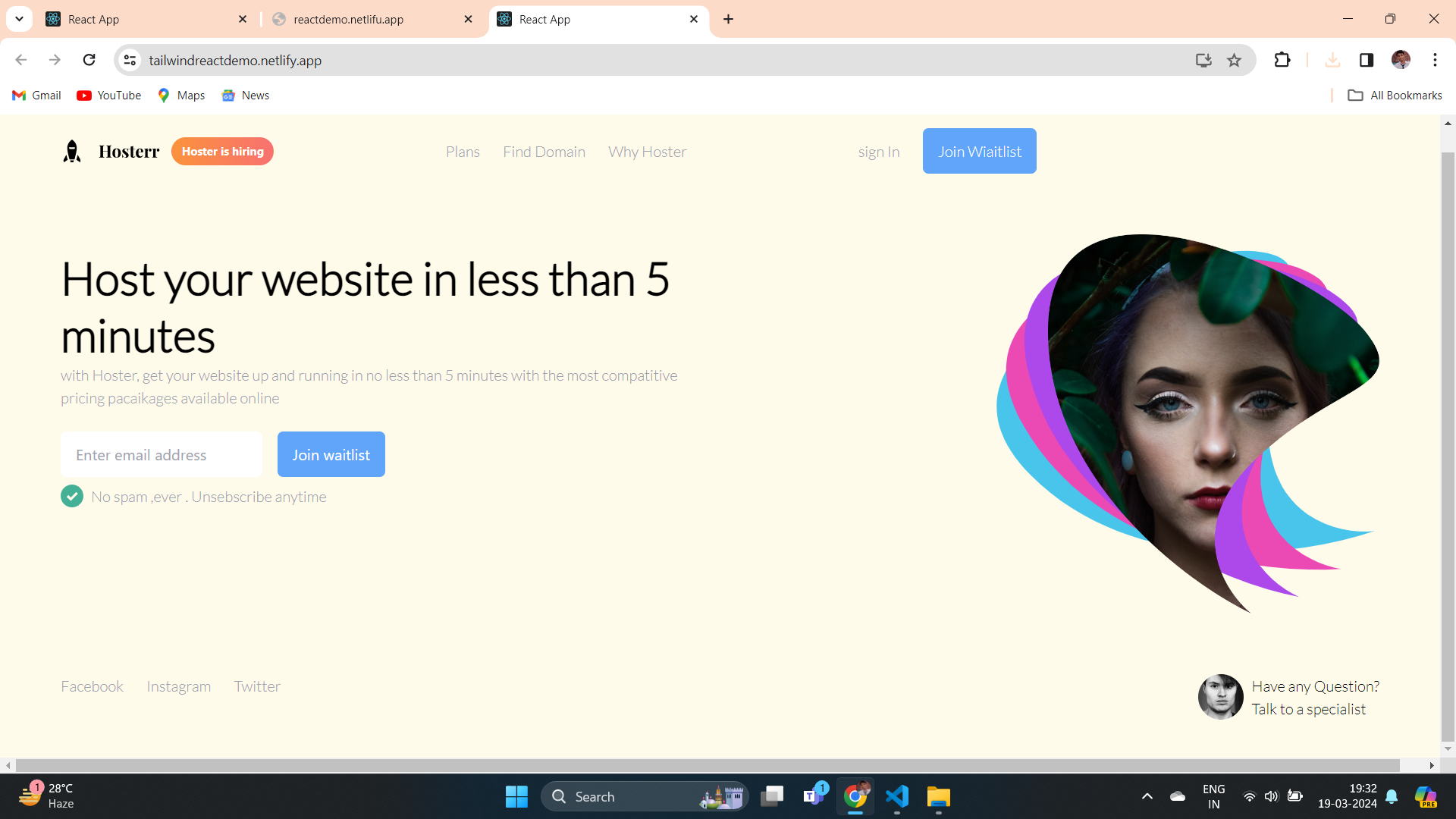This screenshot has width=1456, height=819.
Task: Click the Hosterr rocket logo icon
Action: point(72,152)
